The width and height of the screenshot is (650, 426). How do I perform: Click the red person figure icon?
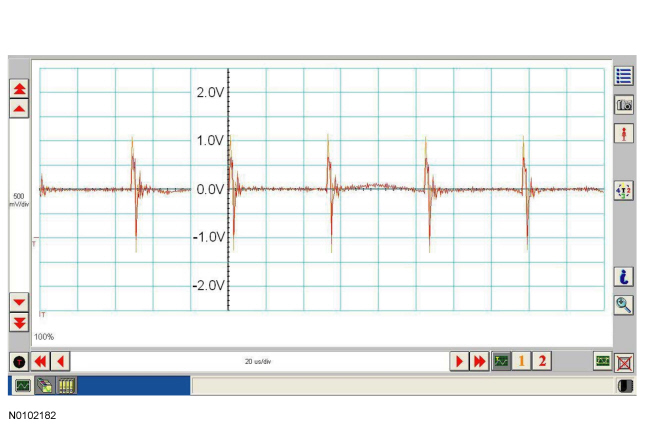click(x=624, y=133)
